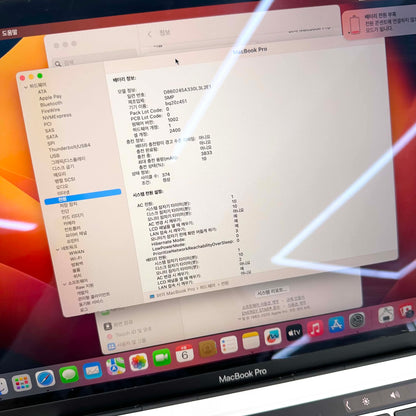Select SATA in the sidebar
The width and height of the screenshot is (416, 416).
coord(52,137)
